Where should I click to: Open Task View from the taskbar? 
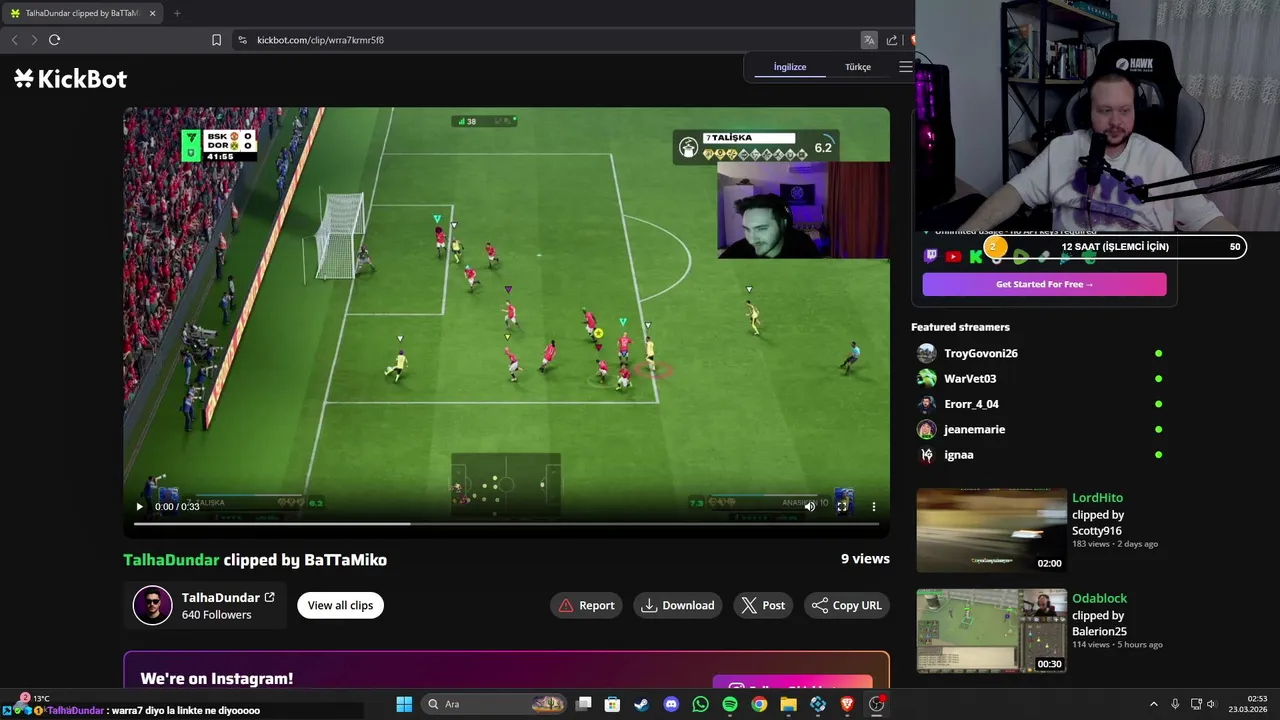point(584,704)
